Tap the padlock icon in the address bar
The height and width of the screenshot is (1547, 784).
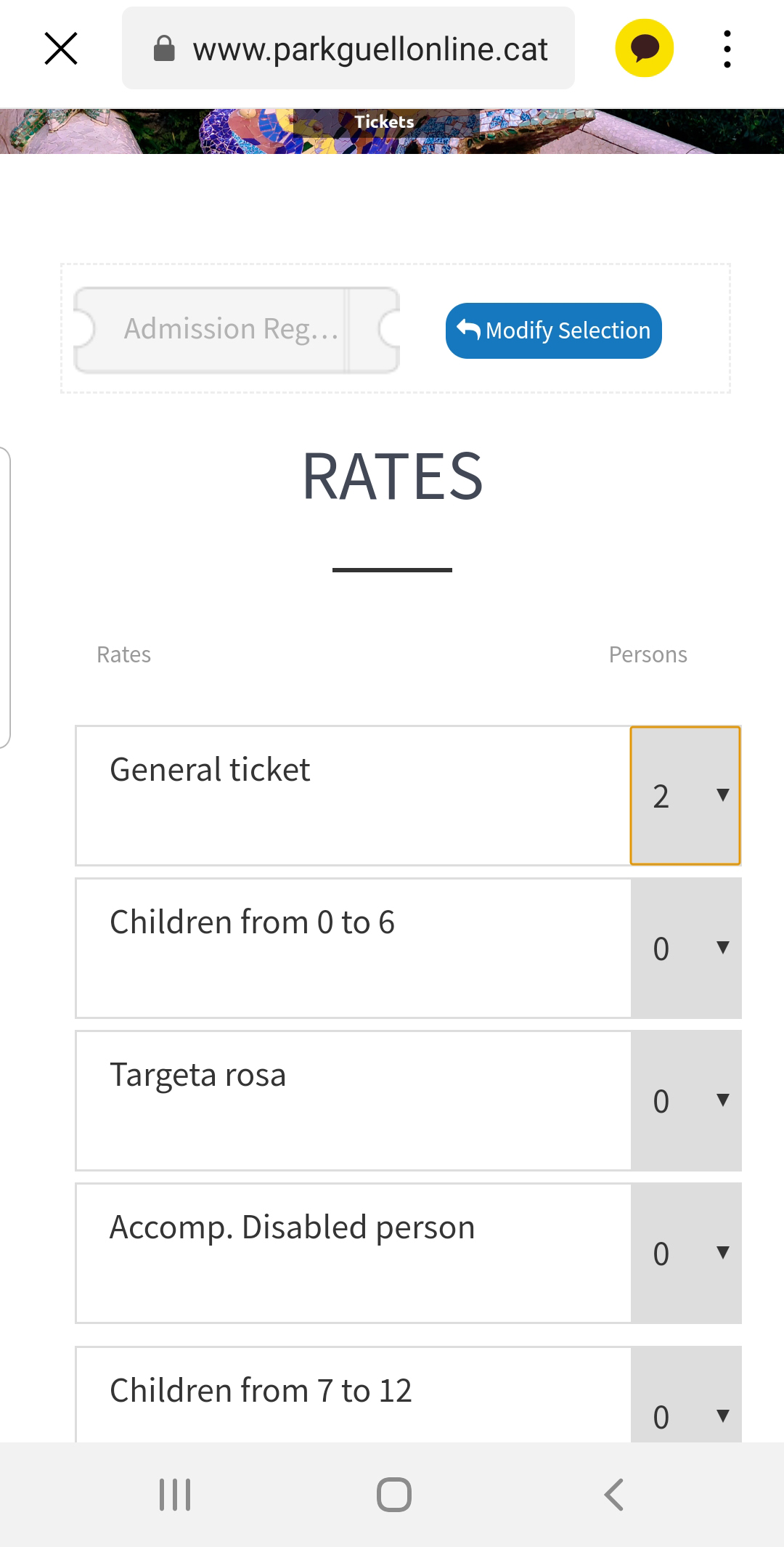tap(165, 49)
